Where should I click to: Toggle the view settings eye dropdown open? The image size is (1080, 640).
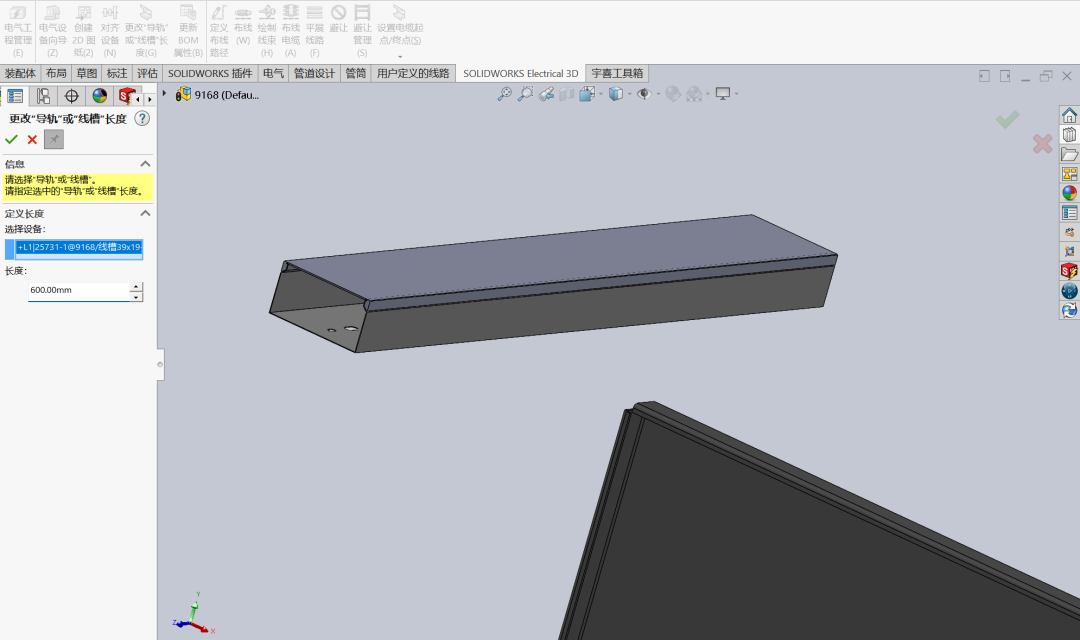657,93
